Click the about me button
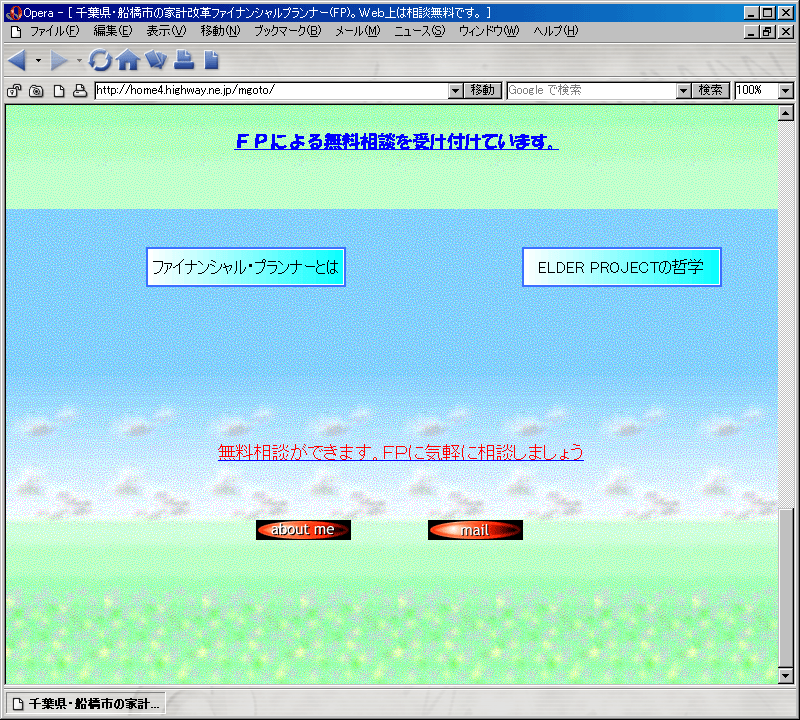The width and height of the screenshot is (800, 720). [303, 530]
